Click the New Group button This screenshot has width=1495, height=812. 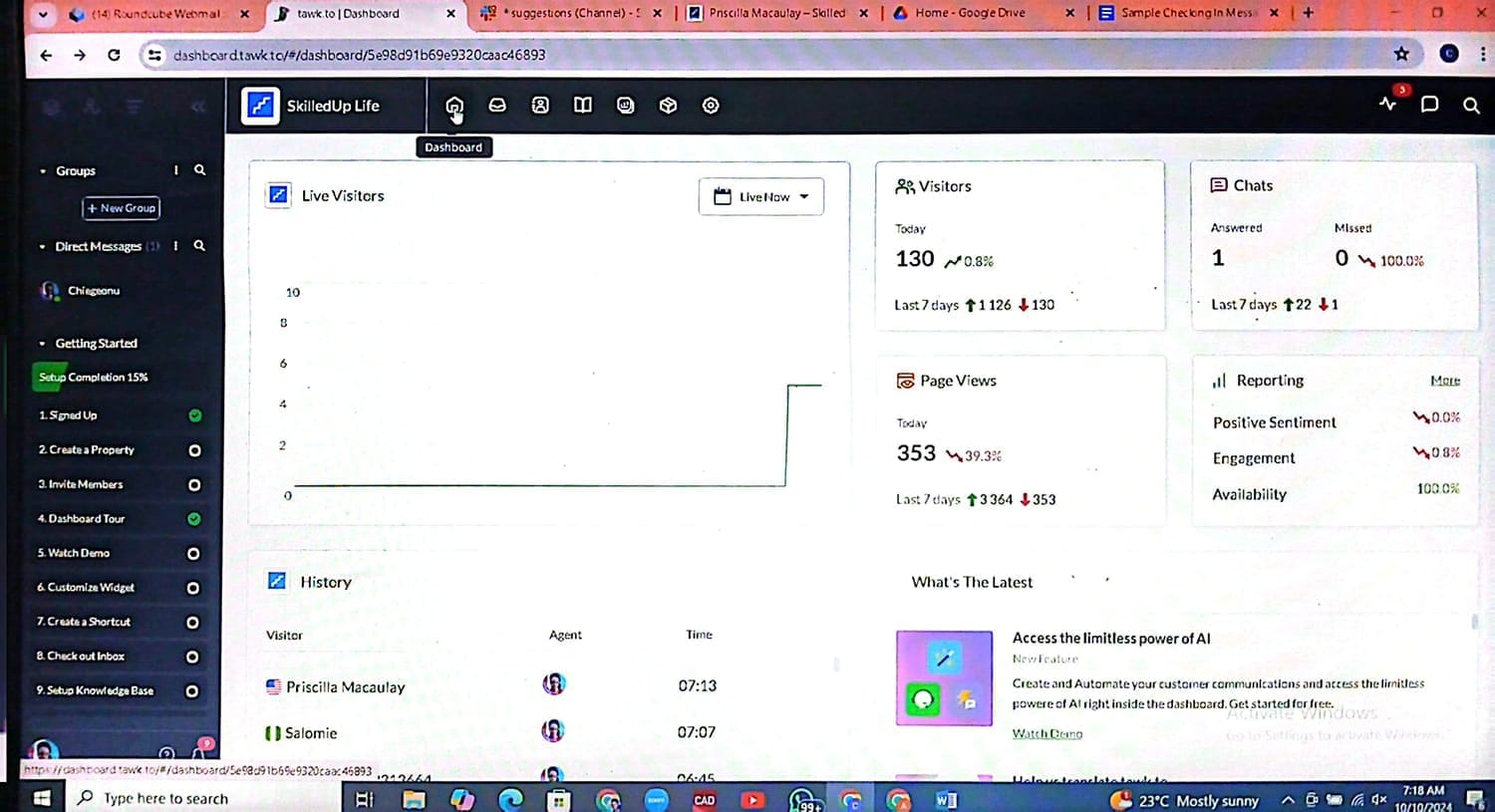[x=122, y=208]
